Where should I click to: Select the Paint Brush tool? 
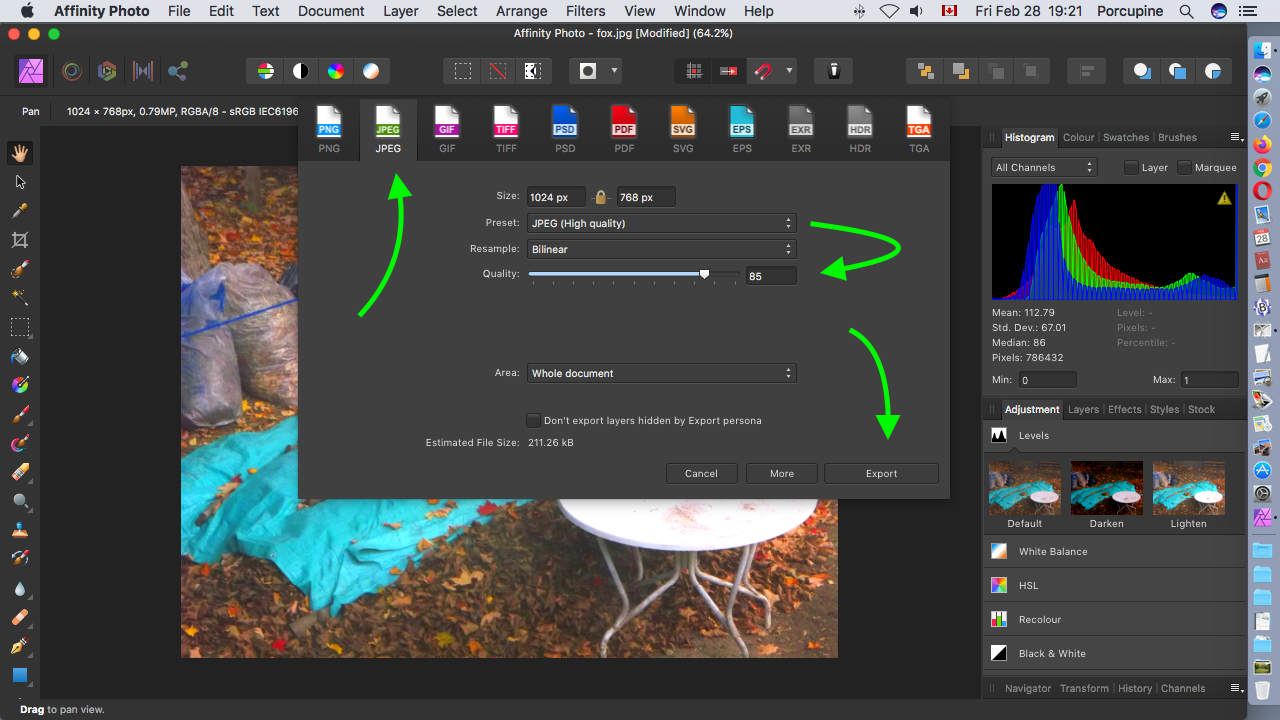point(20,414)
